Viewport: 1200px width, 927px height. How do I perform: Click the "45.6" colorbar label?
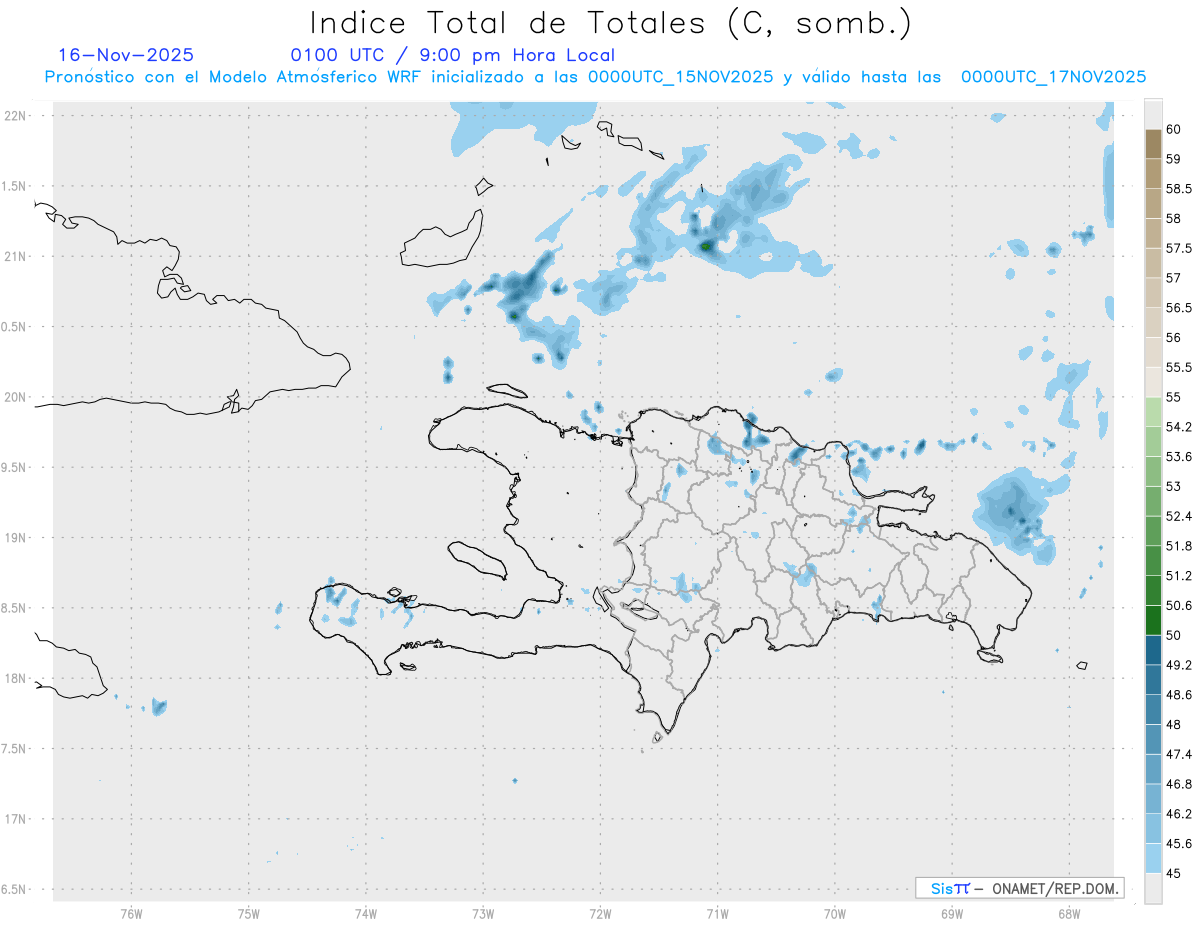click(1178, 843)
